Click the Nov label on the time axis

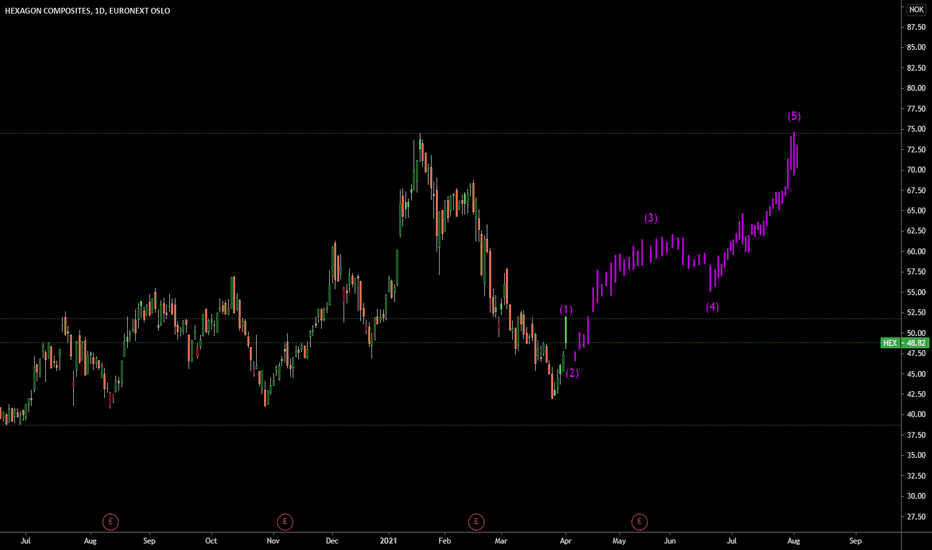click(x=273, y=541)
